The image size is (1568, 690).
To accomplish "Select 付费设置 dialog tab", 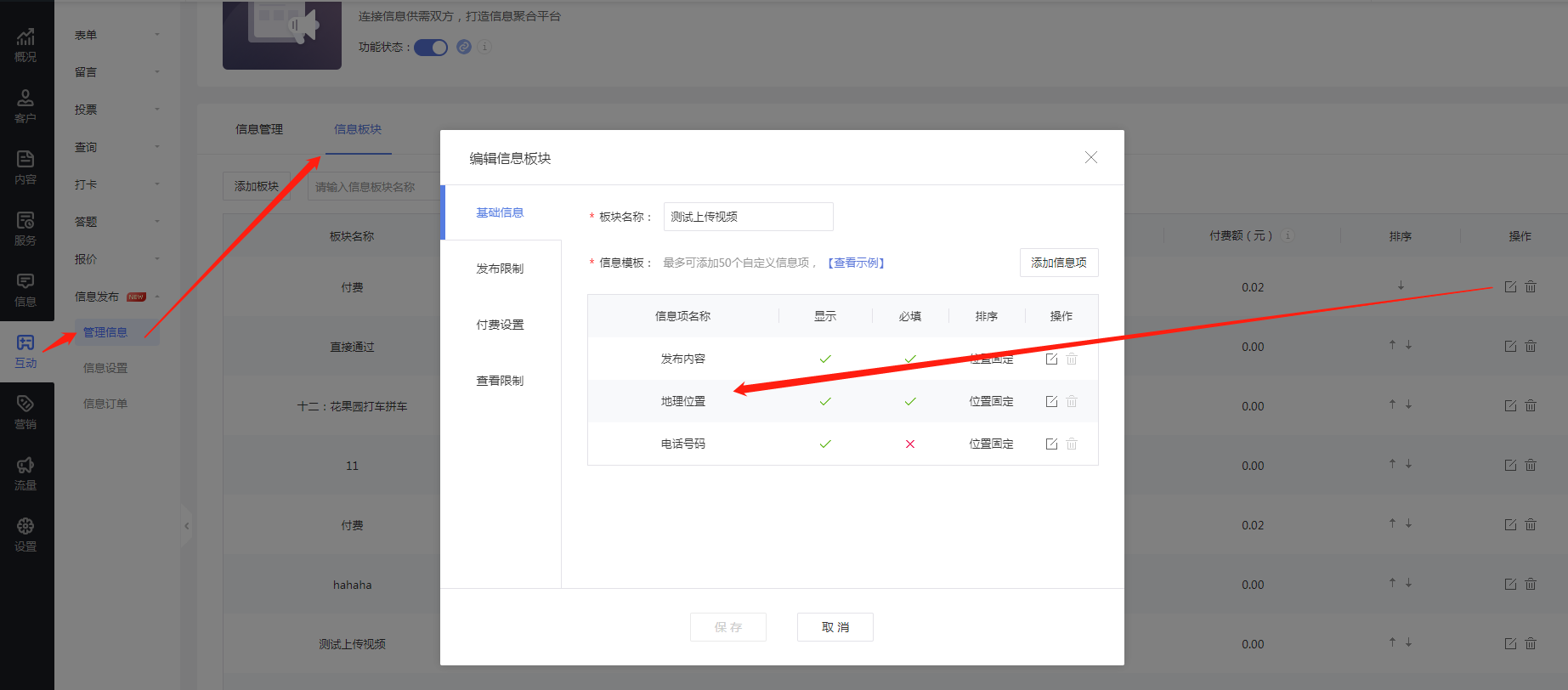I will (500, 325).
